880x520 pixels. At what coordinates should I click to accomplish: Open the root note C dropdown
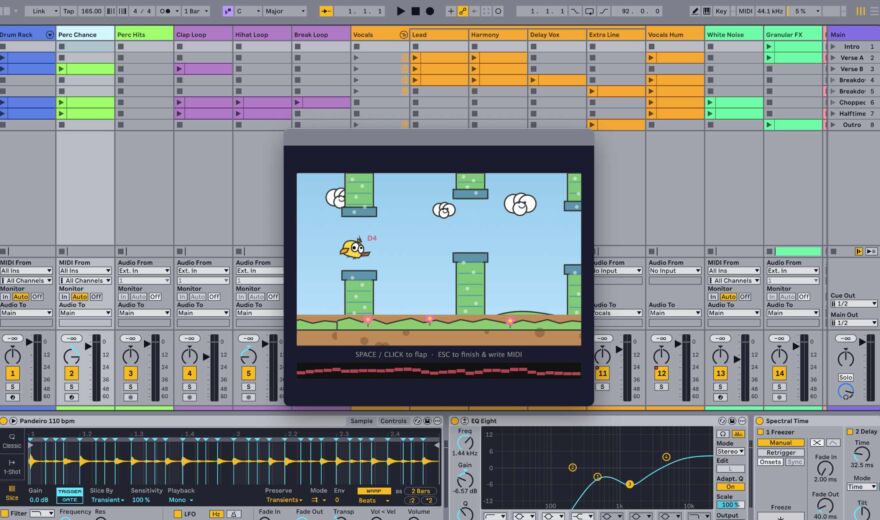pos(248,11)
